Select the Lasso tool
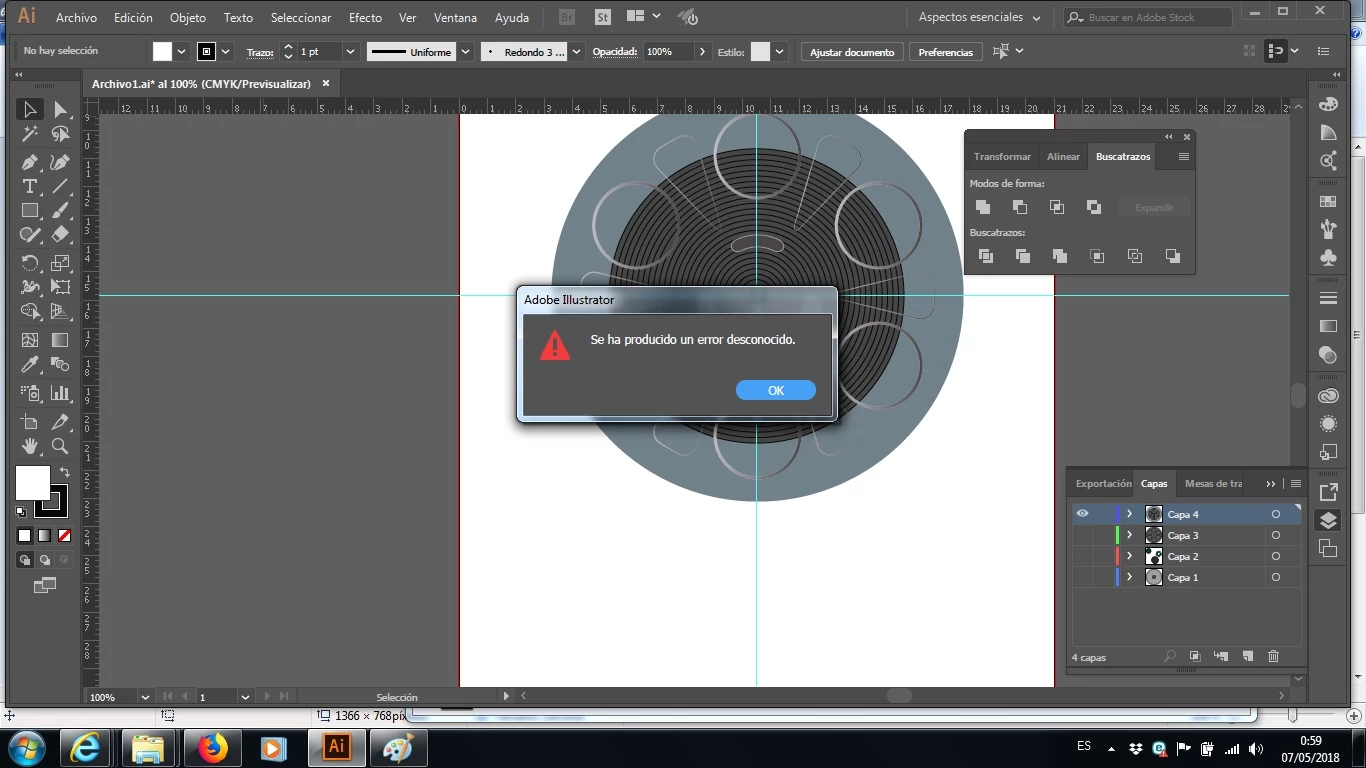Screen dimensions: 1366x768 [x=60, y=134]
